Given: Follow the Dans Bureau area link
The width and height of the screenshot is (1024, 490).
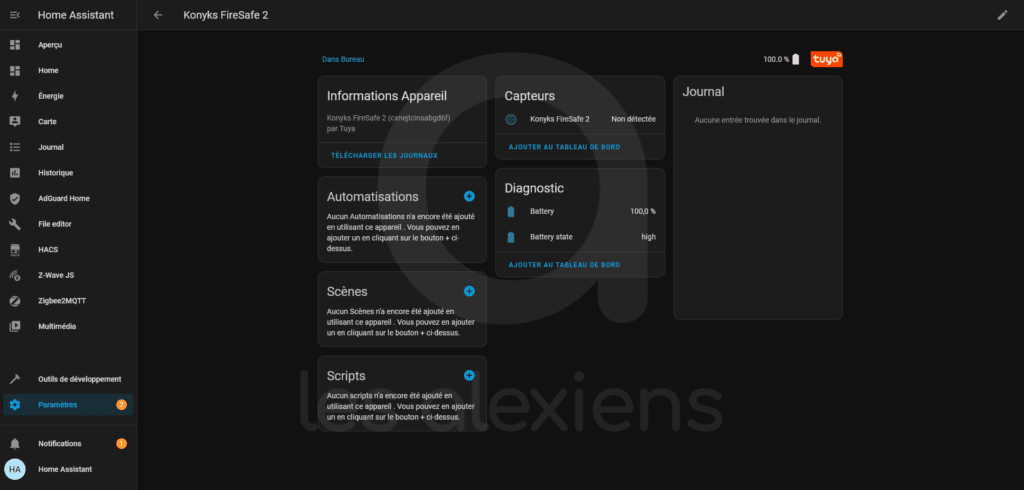Looking at the screenshot, I should tap(343, 59).
